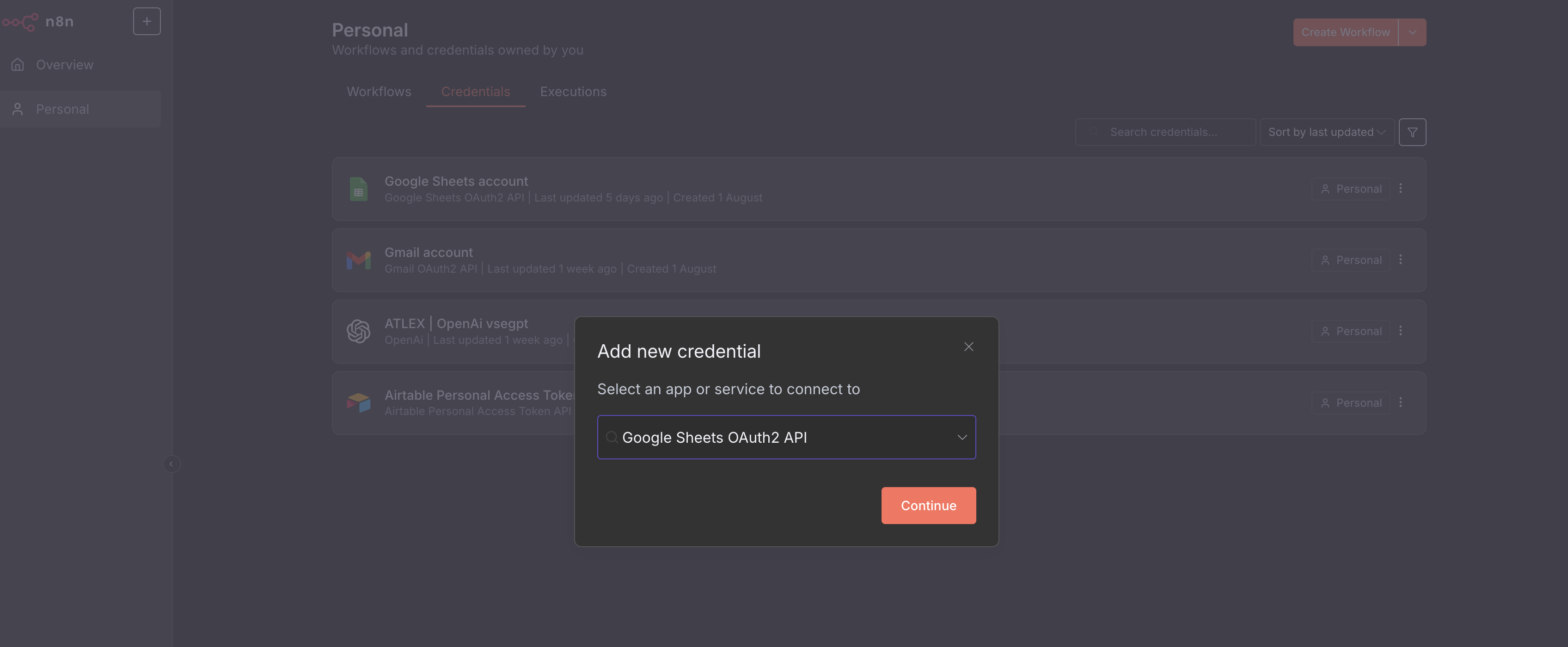This screenshot has width=1568, height=647.
Task: Click the Airtable icon
Action: [359, 403]
